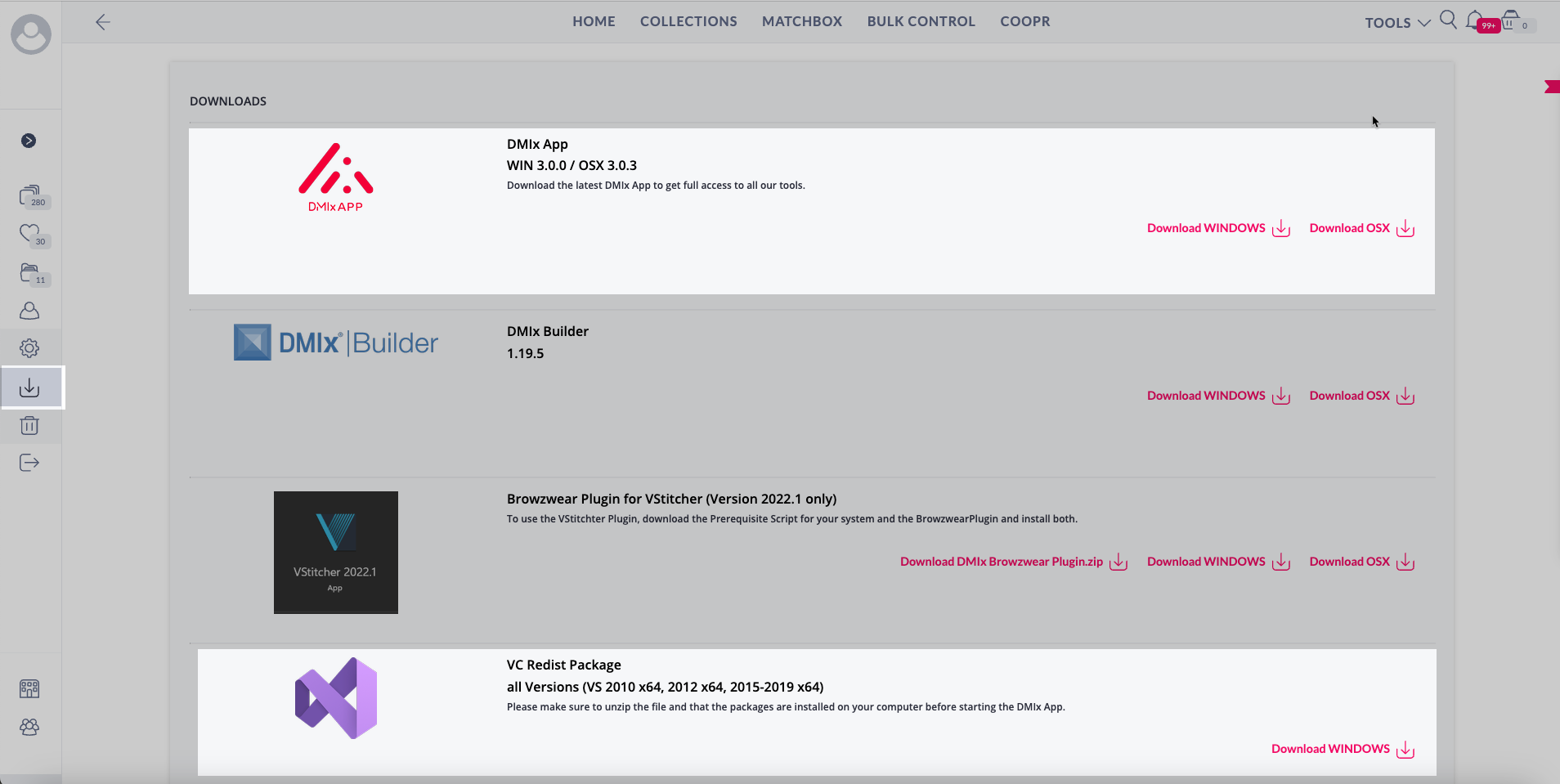This screenshot has width=1560, height=784.
Task: Download DMIx Builder for OSX
Action: click(x=1362, y=396)
